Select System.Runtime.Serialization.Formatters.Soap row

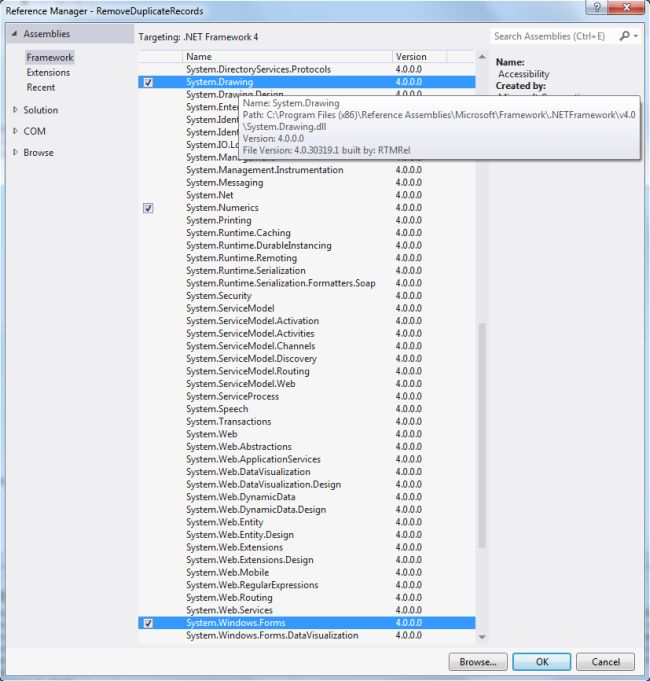pyautogui.click(x=307, y=284)
